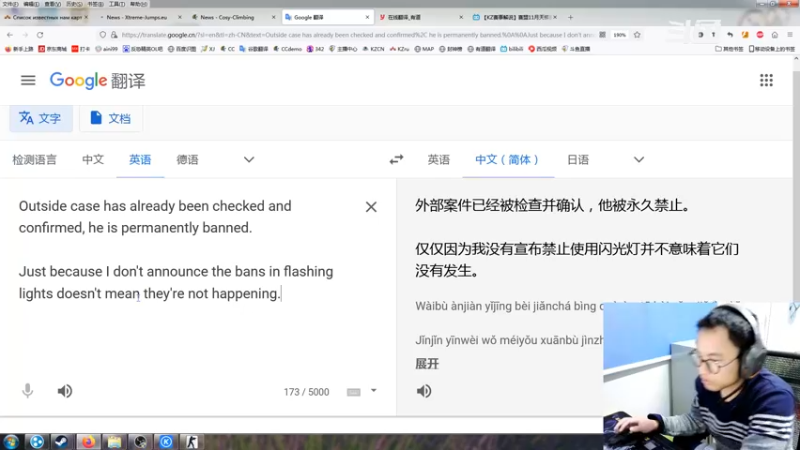
Task: Choose 中文 as source language
Action: (x=93, y=160)
